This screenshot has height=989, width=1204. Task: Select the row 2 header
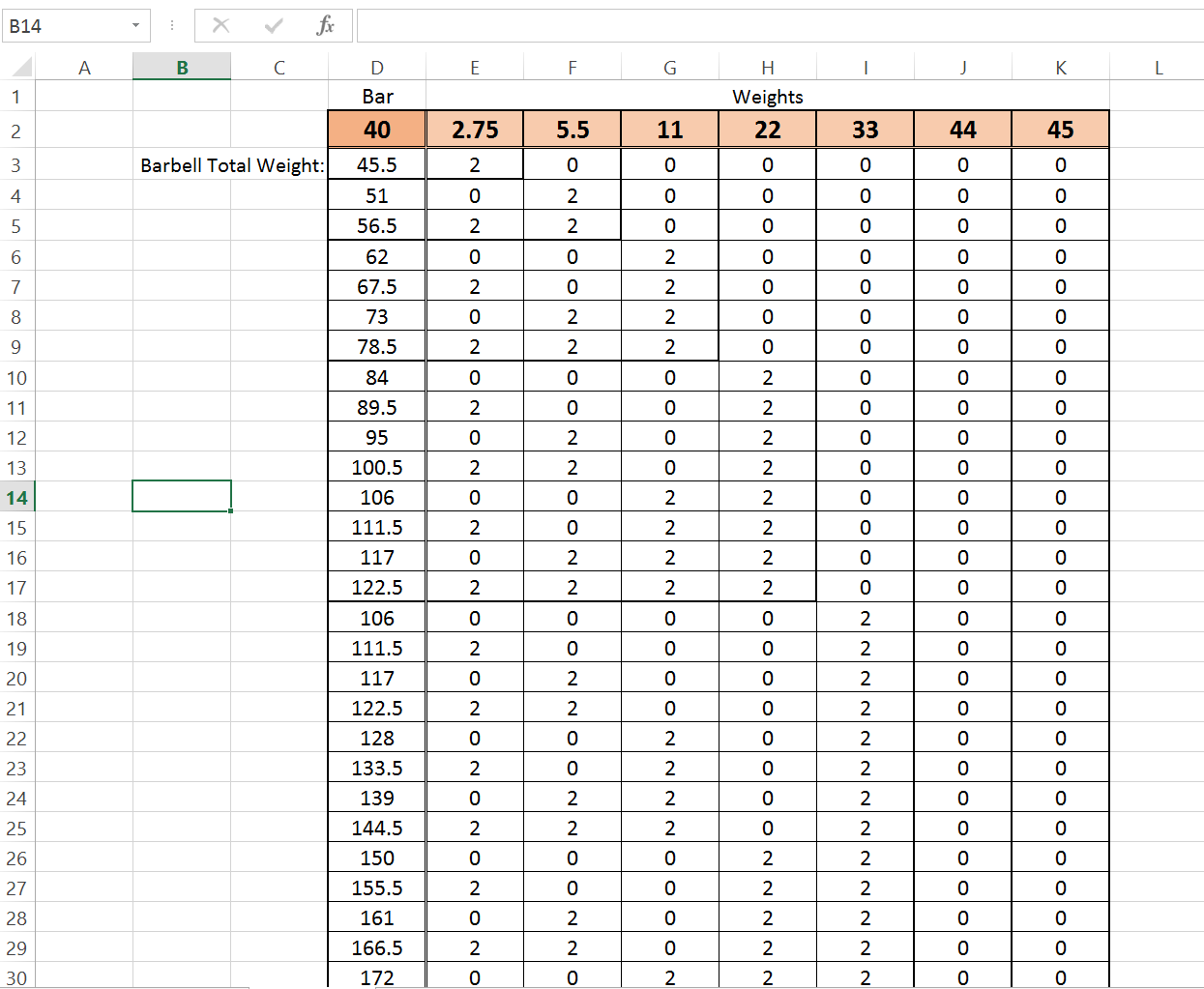[x=15, y=131]
